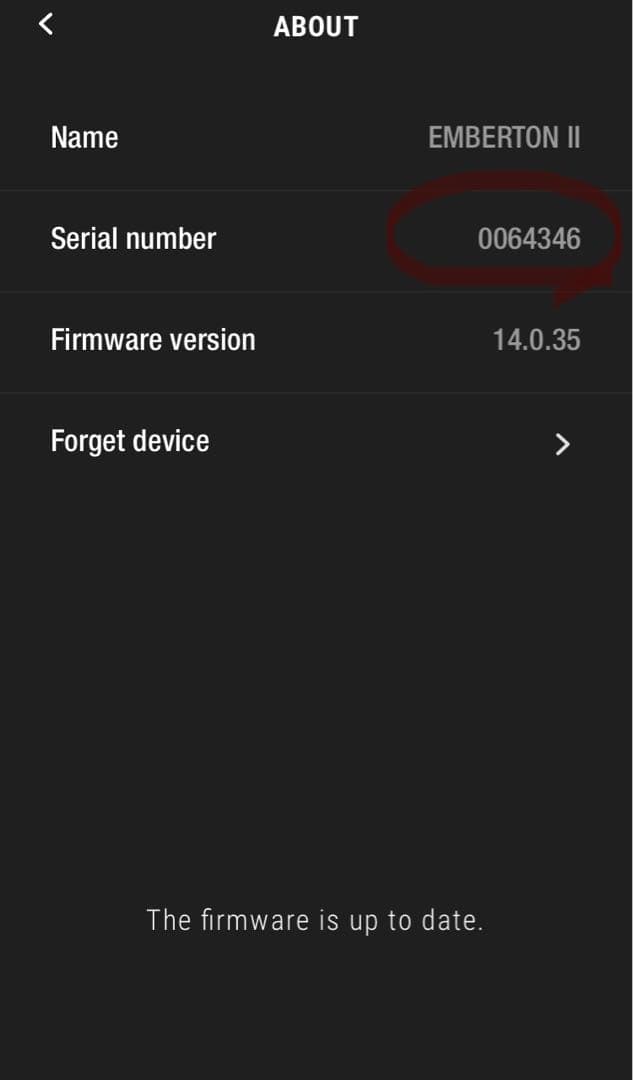The image size is (633, 1080).
Task: Click the EMBERTON II device name value
Action: coord(504,138)
